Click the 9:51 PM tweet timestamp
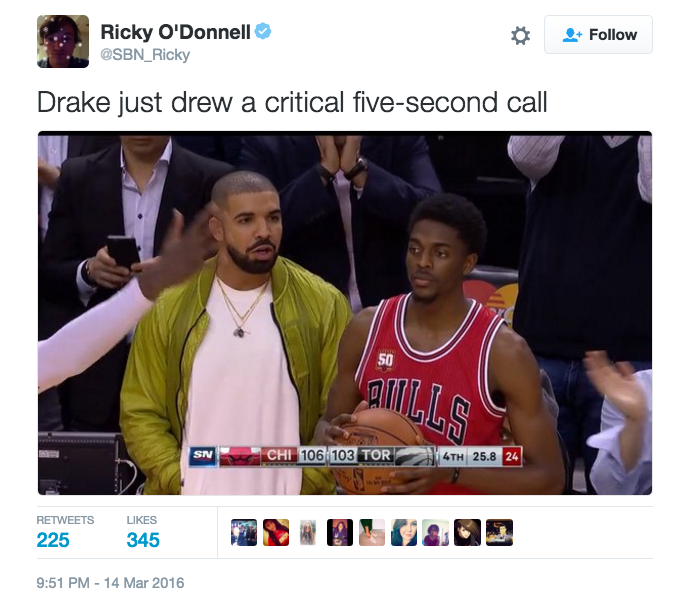The height and width of the screenshot is (598, 691). coord(110,583)
